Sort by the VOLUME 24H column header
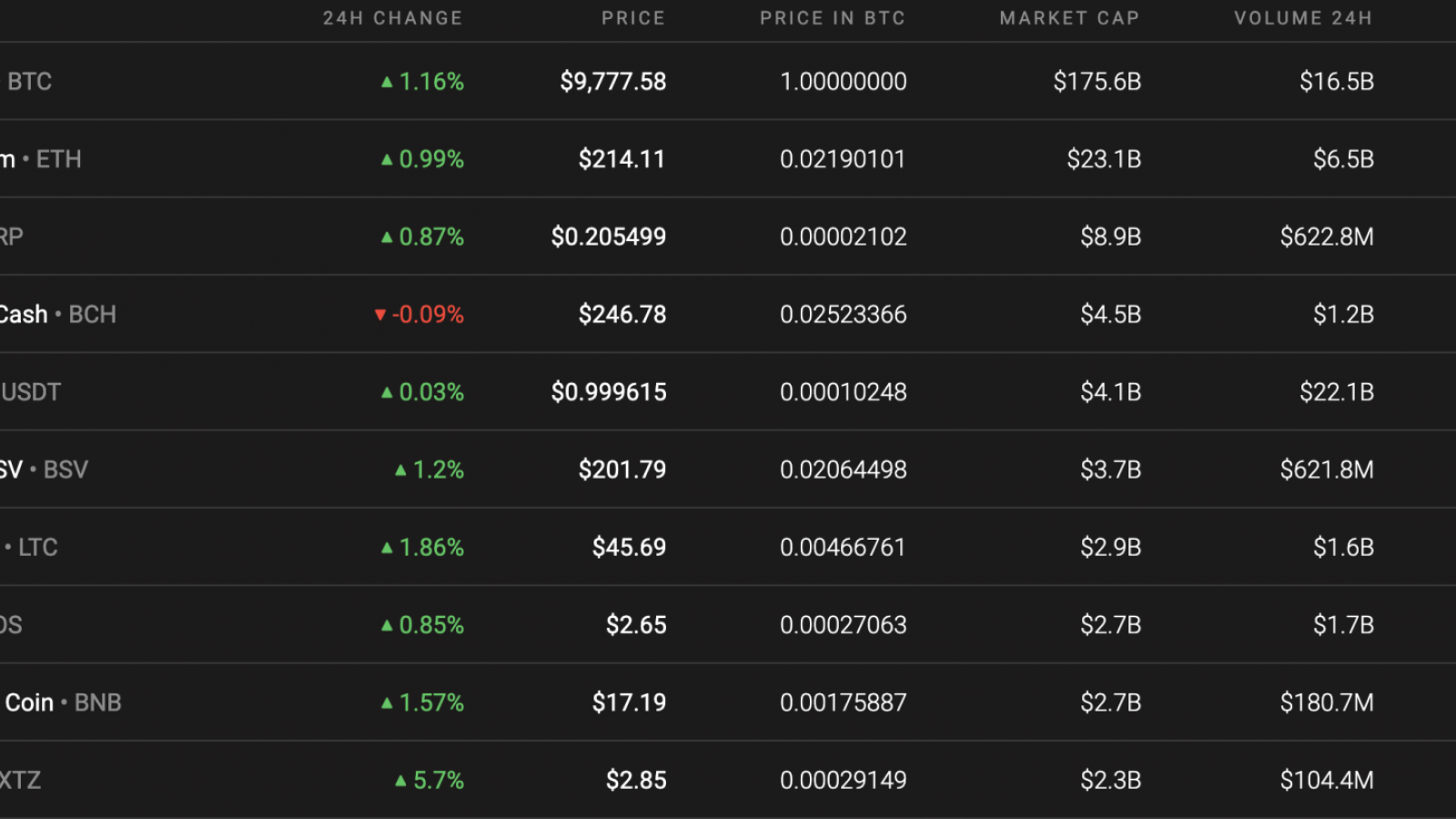The width and height of the screenshot is (1456, 819). [x=1303, y=18]
